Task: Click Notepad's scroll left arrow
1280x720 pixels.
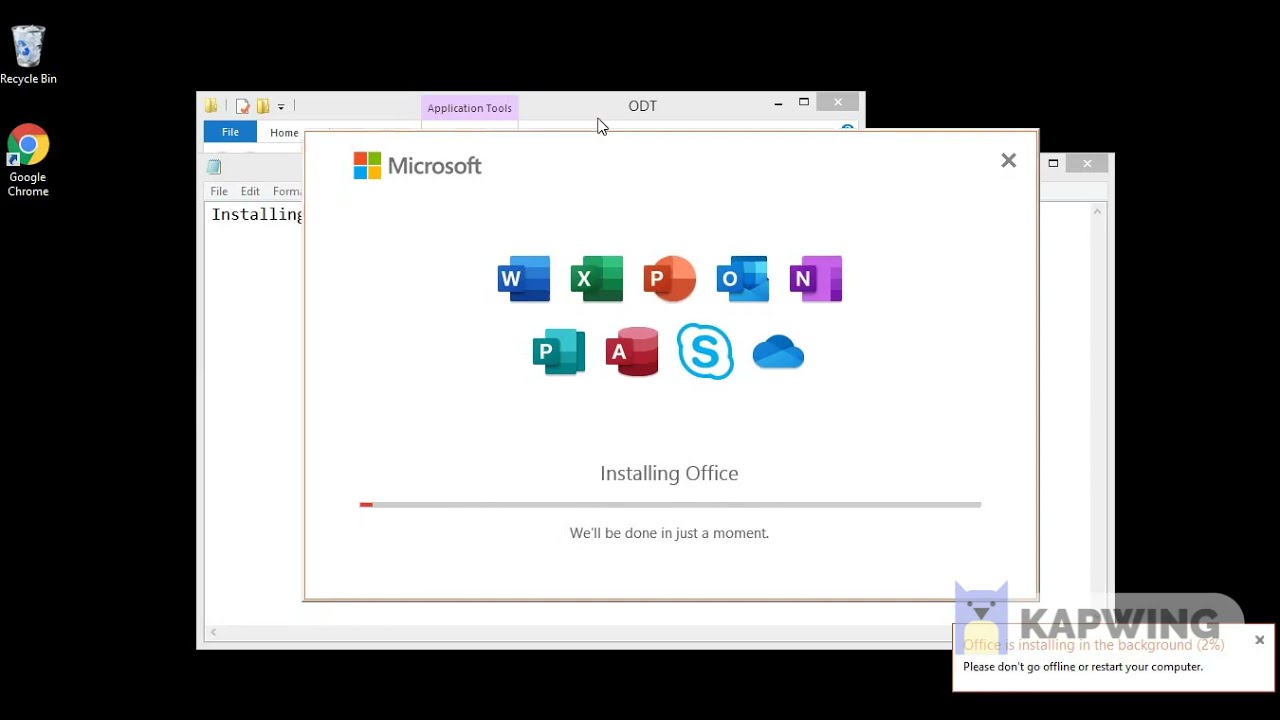Action: coord(214,632)
